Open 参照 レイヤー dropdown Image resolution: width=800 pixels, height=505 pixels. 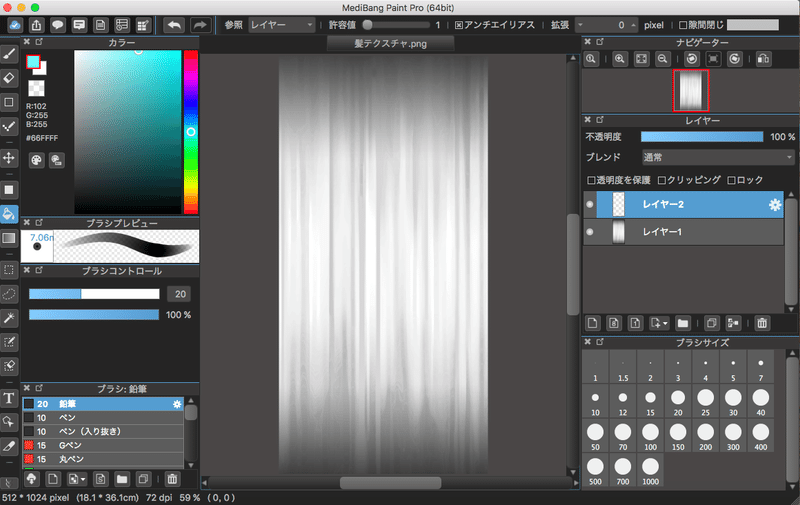(282, 25)
